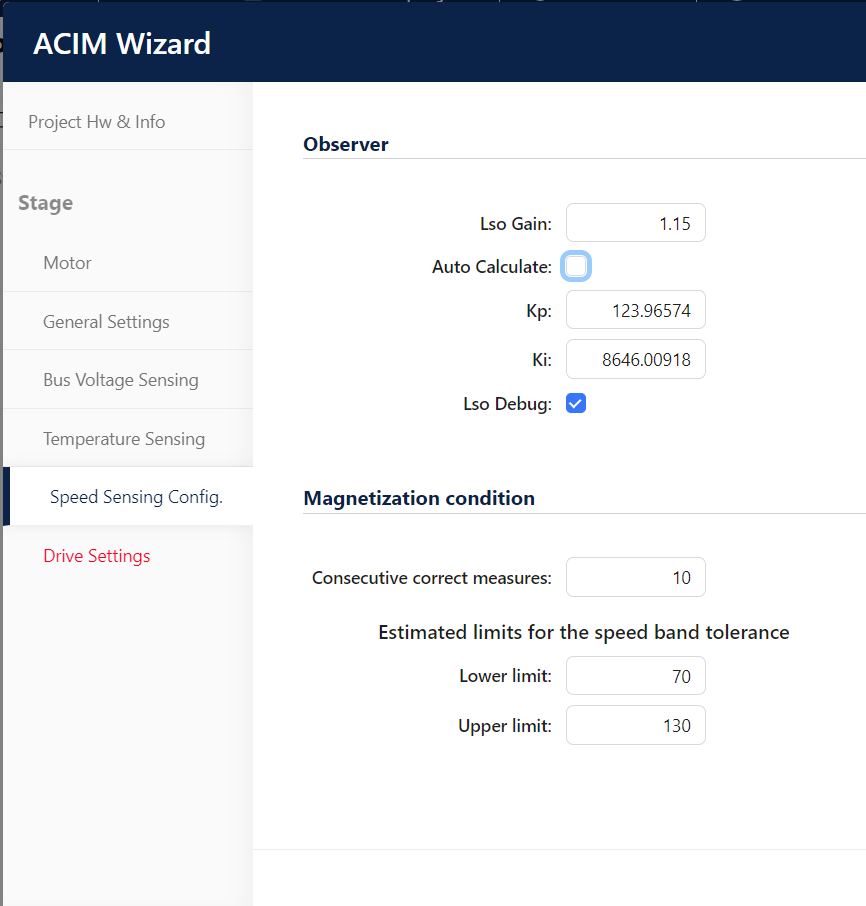866x906 pixels.
Task: Click the Stage group heading
Action: click(46, 203)
